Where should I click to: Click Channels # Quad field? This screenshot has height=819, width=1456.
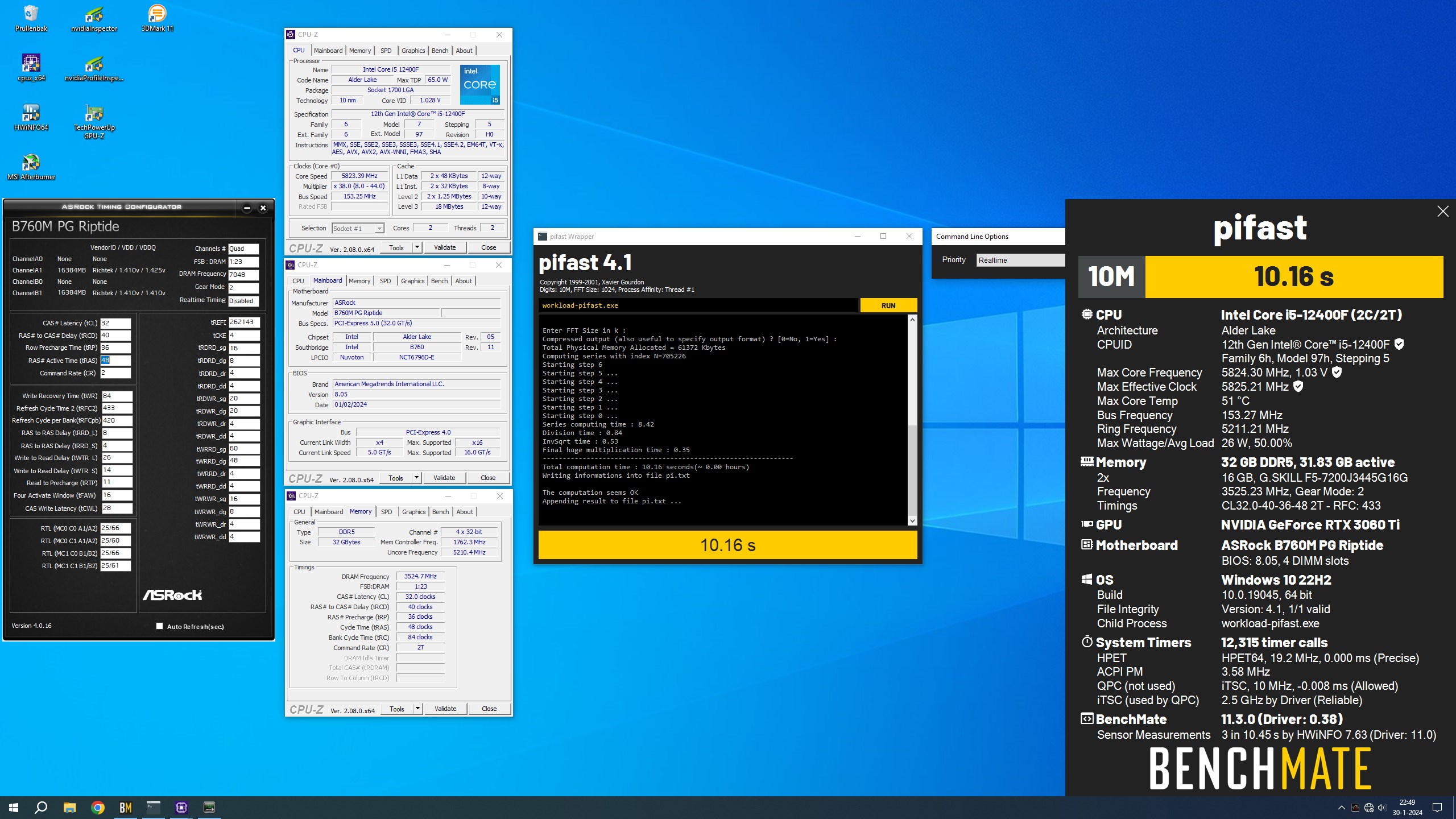(244, 249)
